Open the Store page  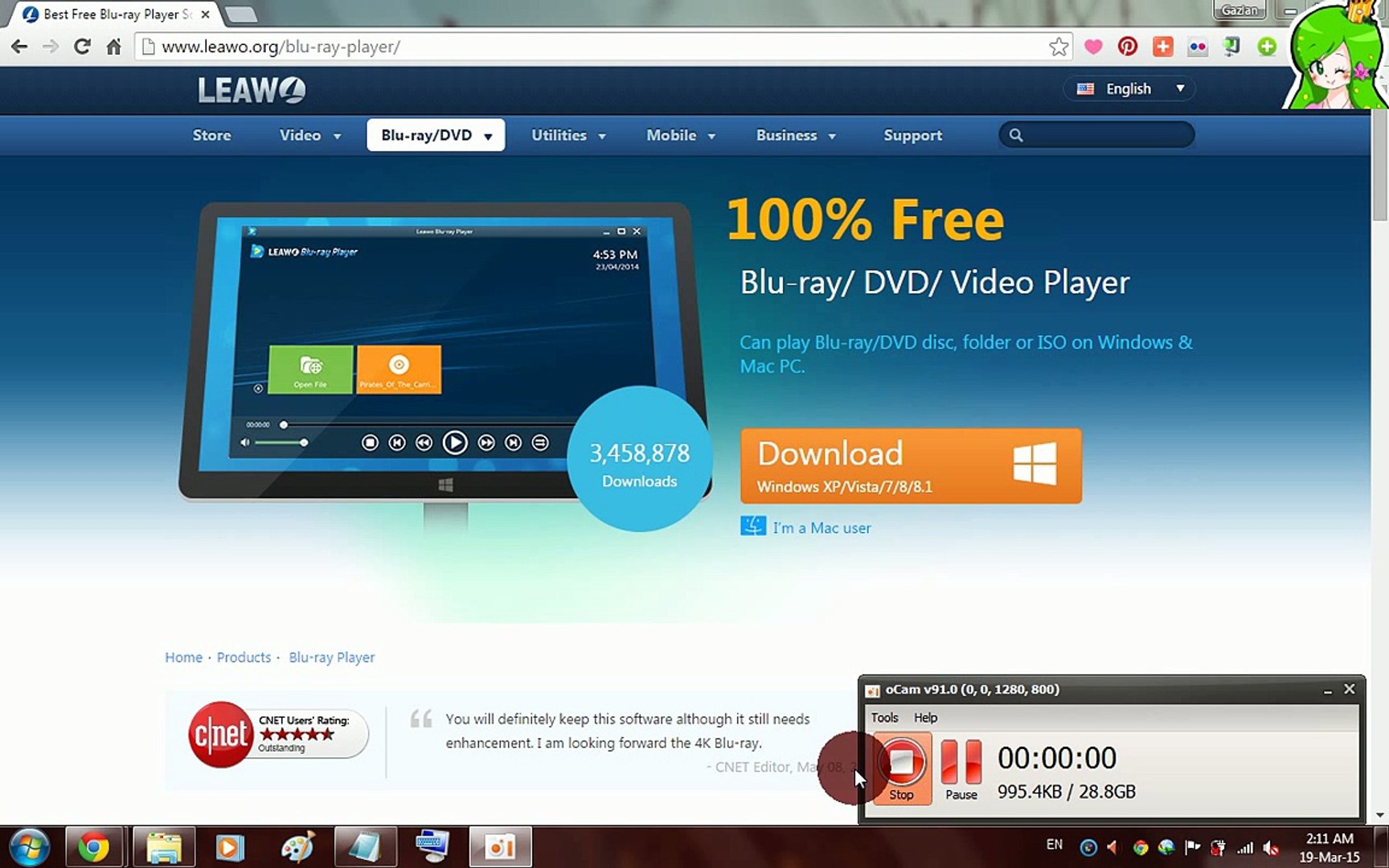(212, 135)
